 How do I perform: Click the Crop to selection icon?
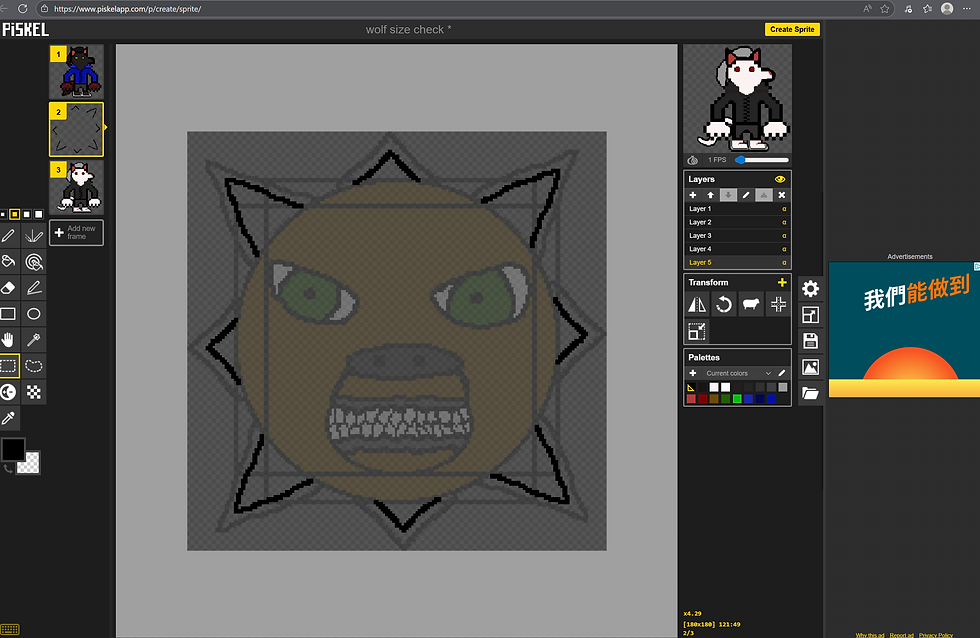[697, 331]
